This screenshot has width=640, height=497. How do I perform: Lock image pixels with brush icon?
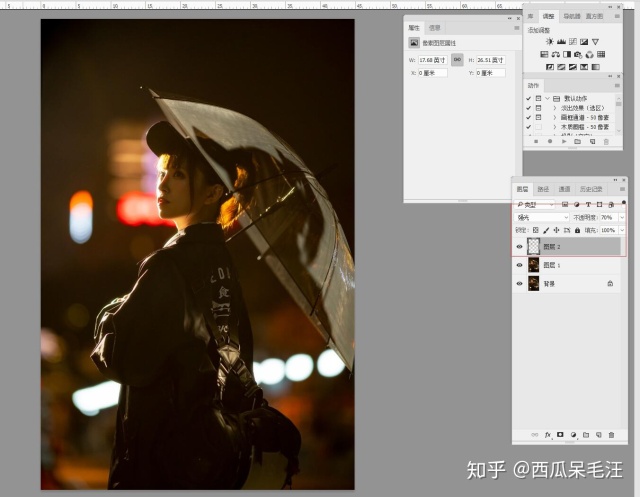pyautogui.click(x=546, y=230)
